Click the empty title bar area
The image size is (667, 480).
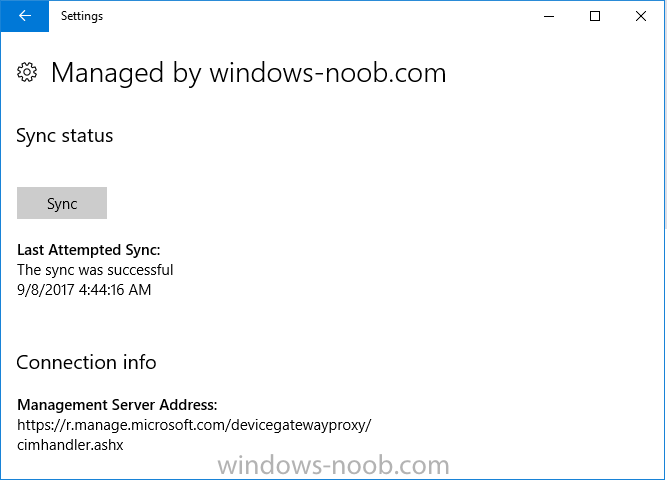point(315,16)
